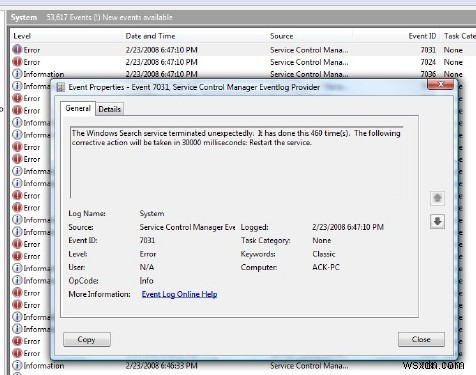Screen dimensions: 476x375
Task: Click the Keywords value Classic
Action: (324, 254)
